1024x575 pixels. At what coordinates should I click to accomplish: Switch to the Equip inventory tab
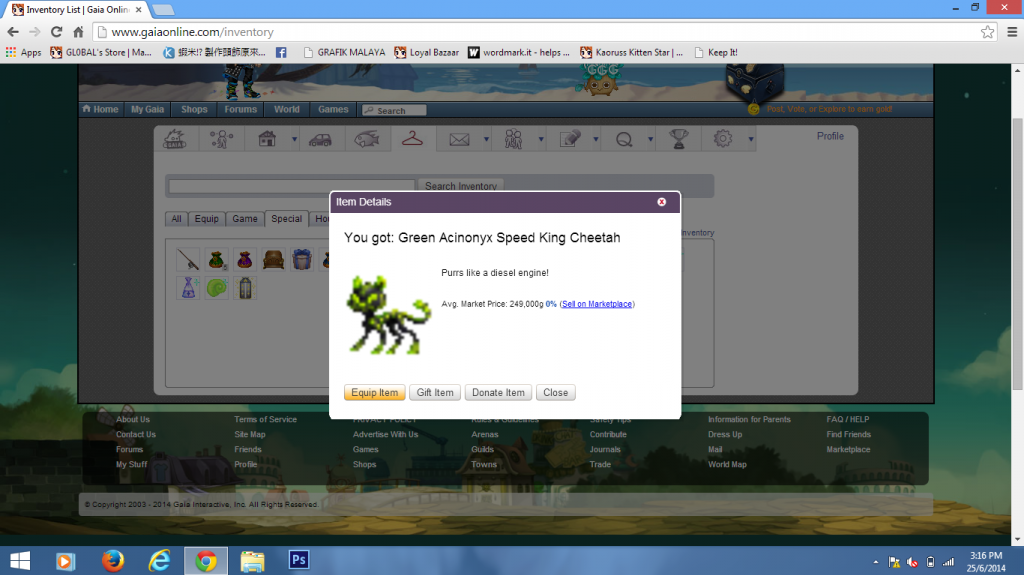tap(206, 219)
